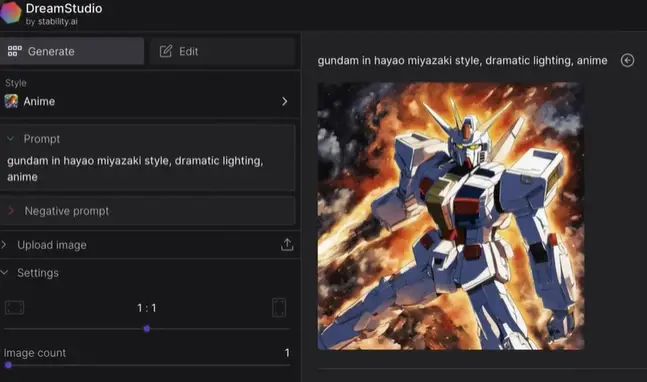Image resolution: width=647 pixels, height=382 pixels.
Task: Click the prompt title above the image
Action: pyautogui.click(x=462, y=61)
